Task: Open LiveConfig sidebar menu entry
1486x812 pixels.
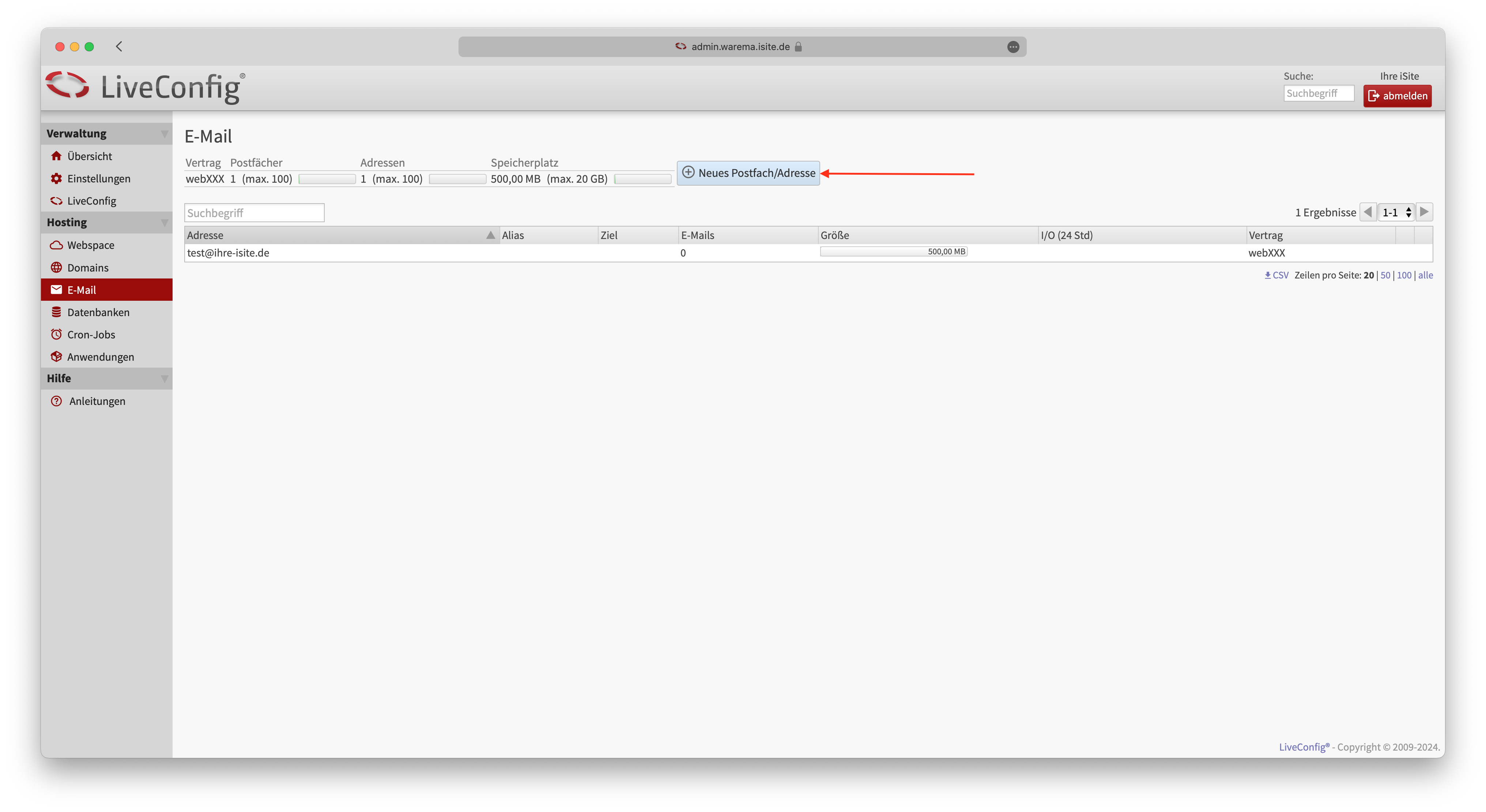Action: pos(91,201)
